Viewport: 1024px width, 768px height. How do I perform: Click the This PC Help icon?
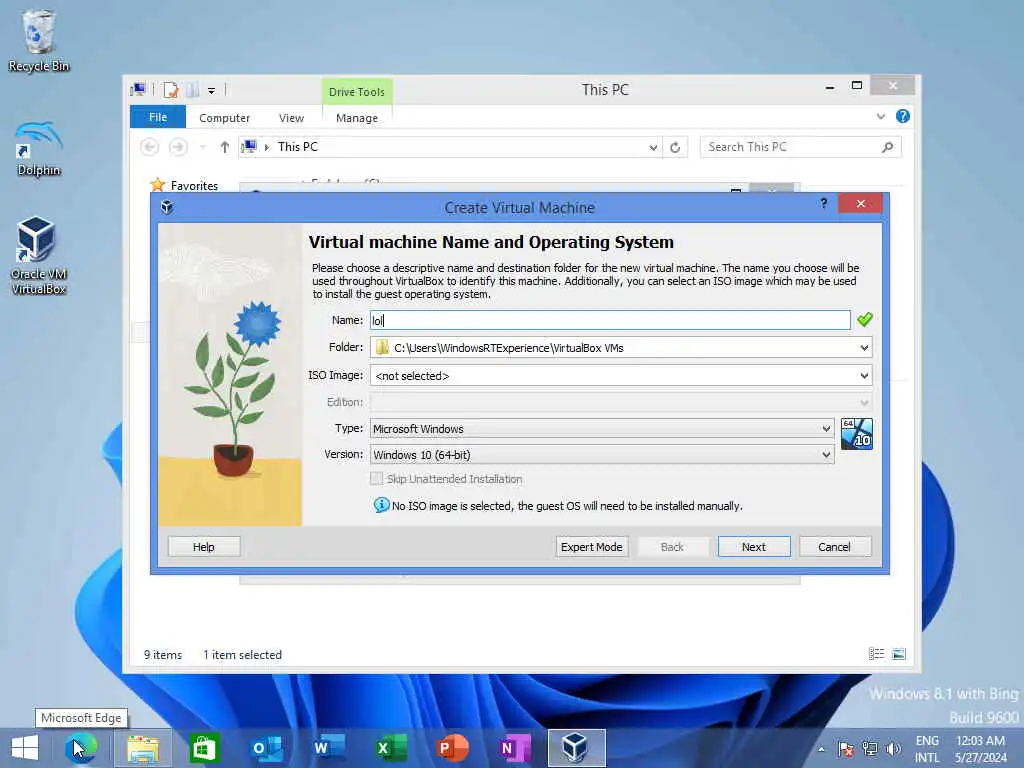click(903, 116)
